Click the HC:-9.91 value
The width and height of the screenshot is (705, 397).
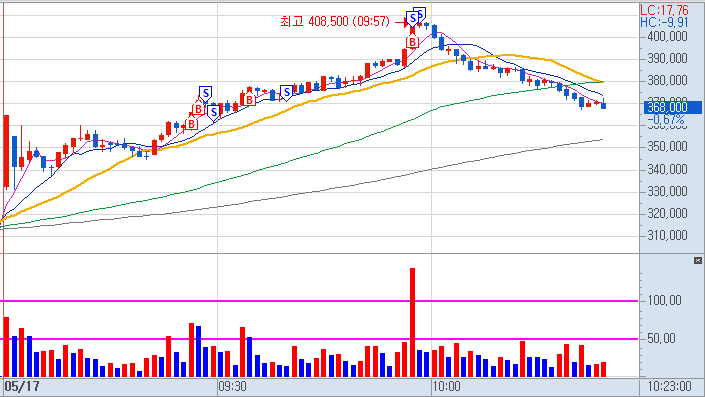point(665,22)
